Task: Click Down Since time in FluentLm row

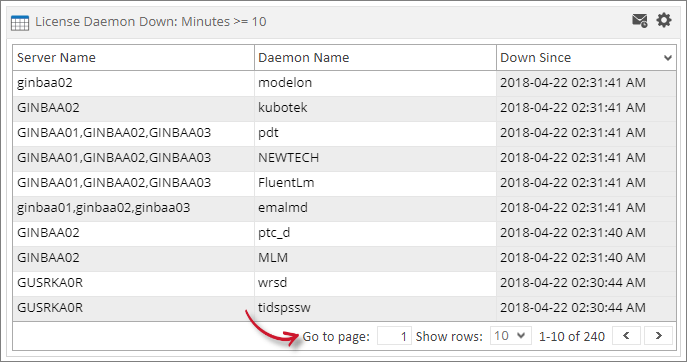Action: (586, 183)
